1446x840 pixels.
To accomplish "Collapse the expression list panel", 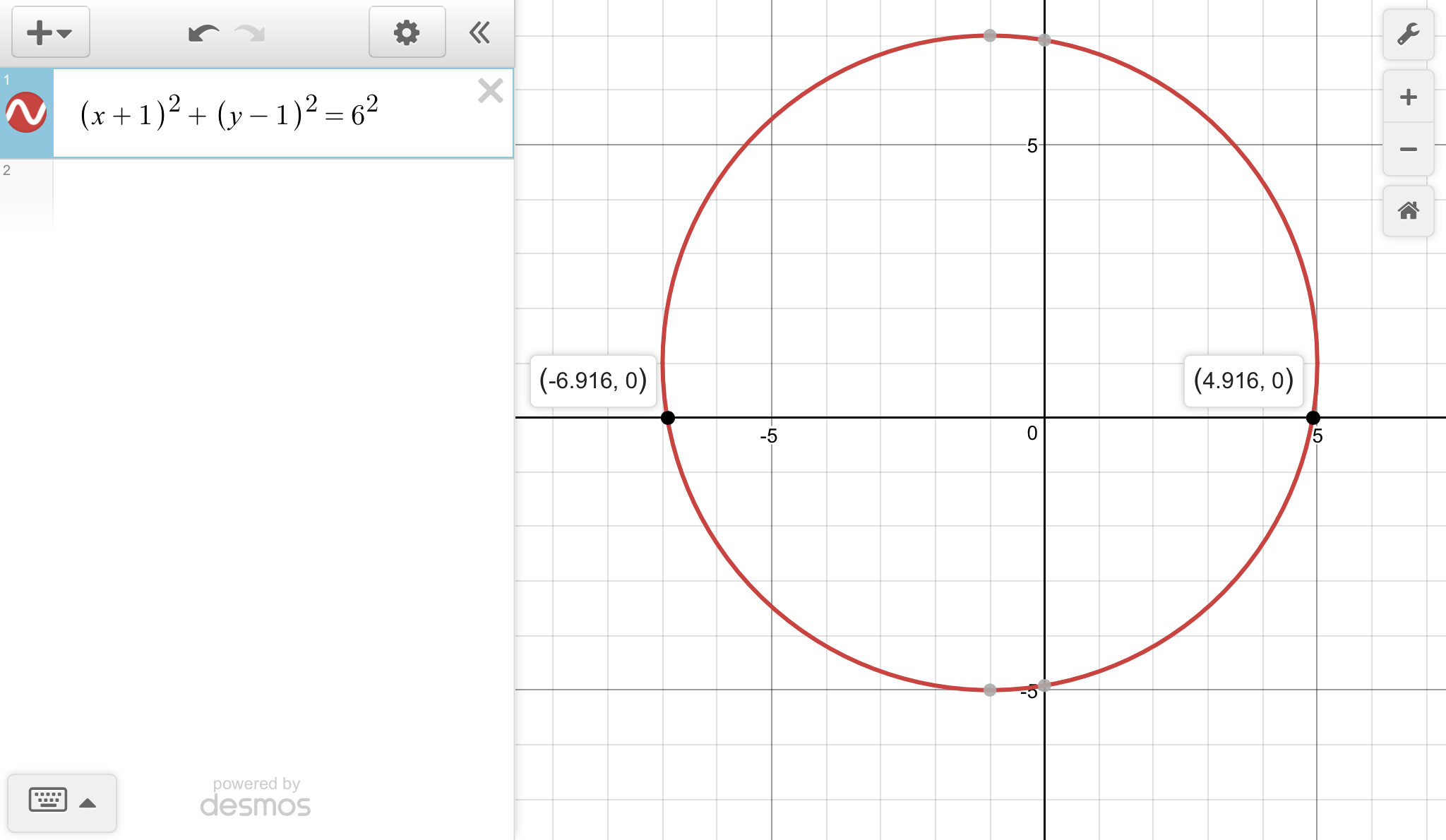I will (x=480, y=32).
